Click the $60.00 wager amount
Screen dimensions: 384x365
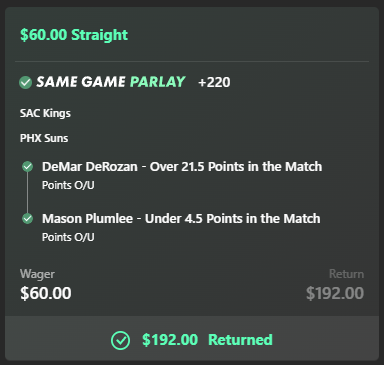point(46,293)
